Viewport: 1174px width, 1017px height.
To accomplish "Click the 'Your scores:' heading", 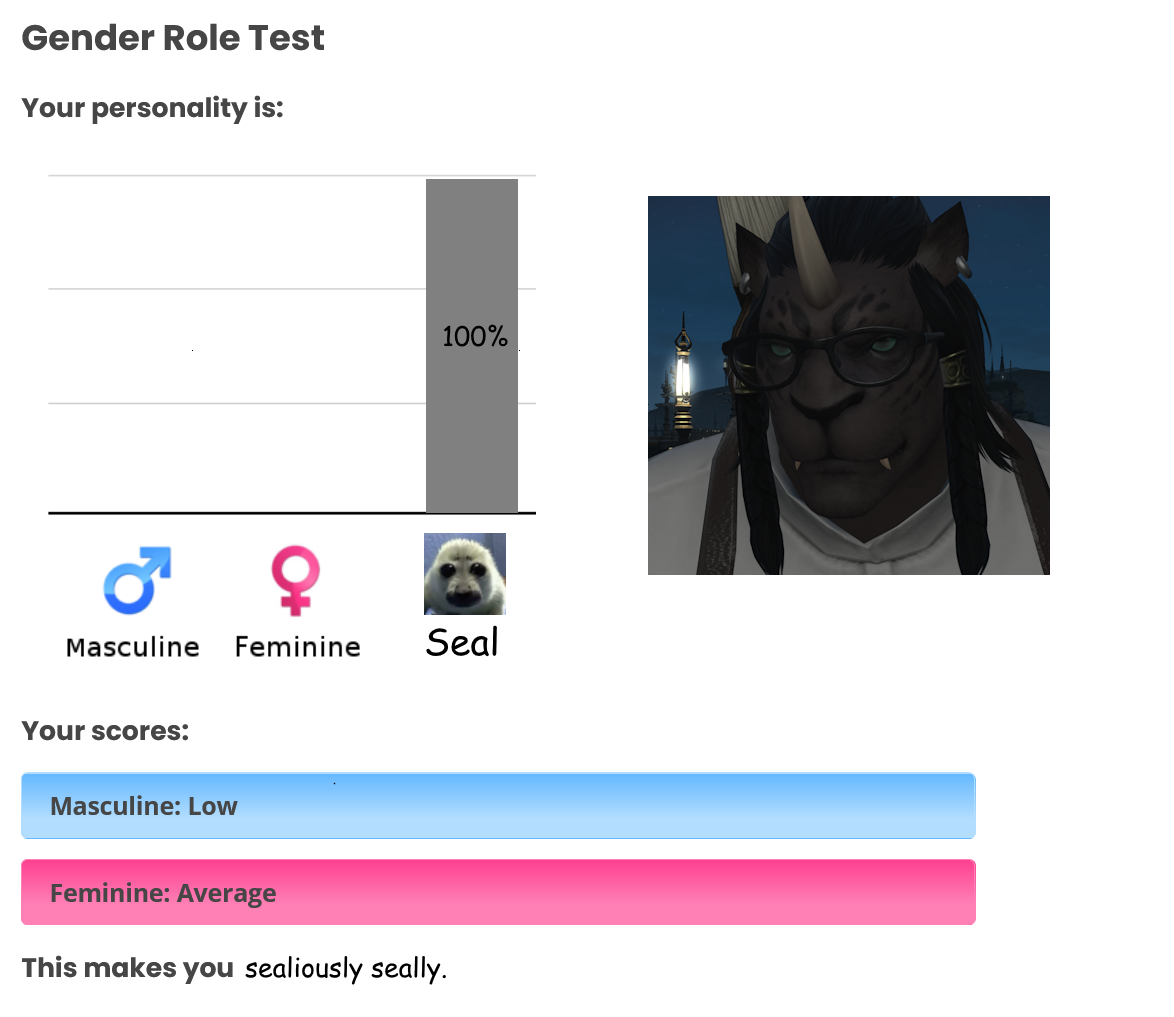I will tap(106, 731).
